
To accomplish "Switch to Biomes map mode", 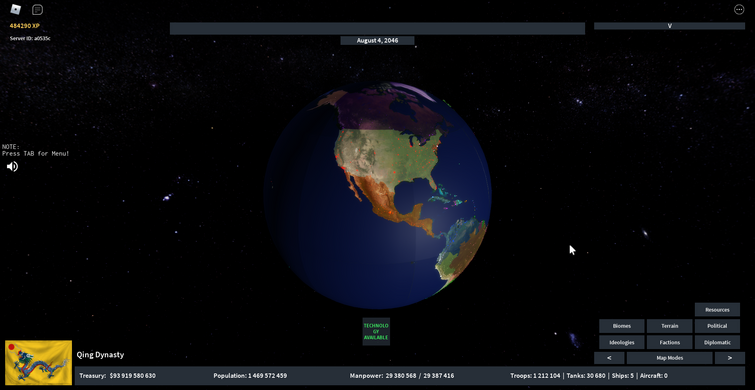I will click(622, 326).
